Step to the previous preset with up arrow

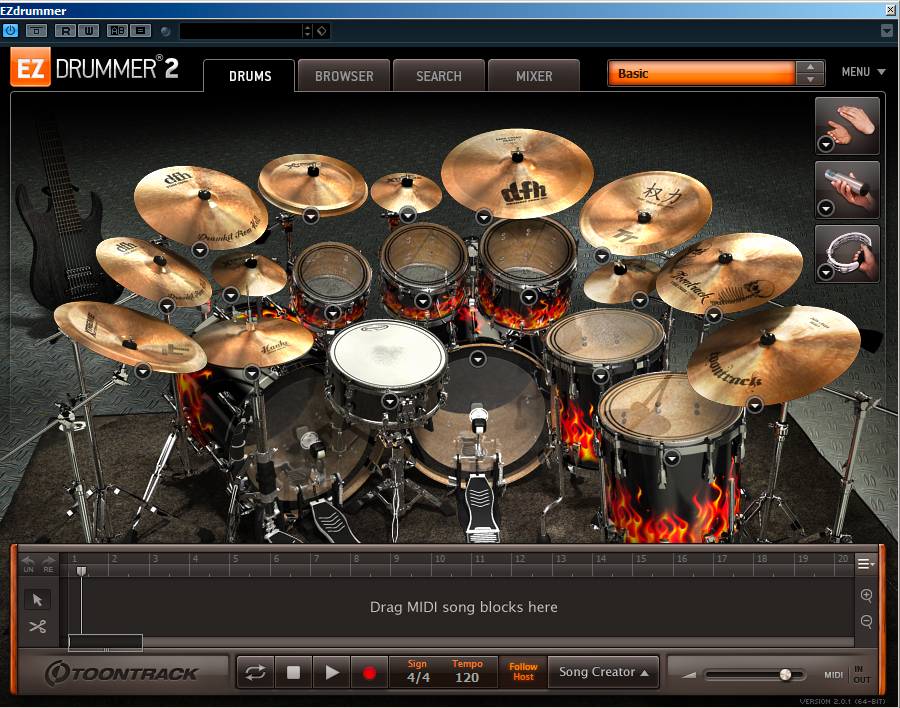tap(810, 67)
